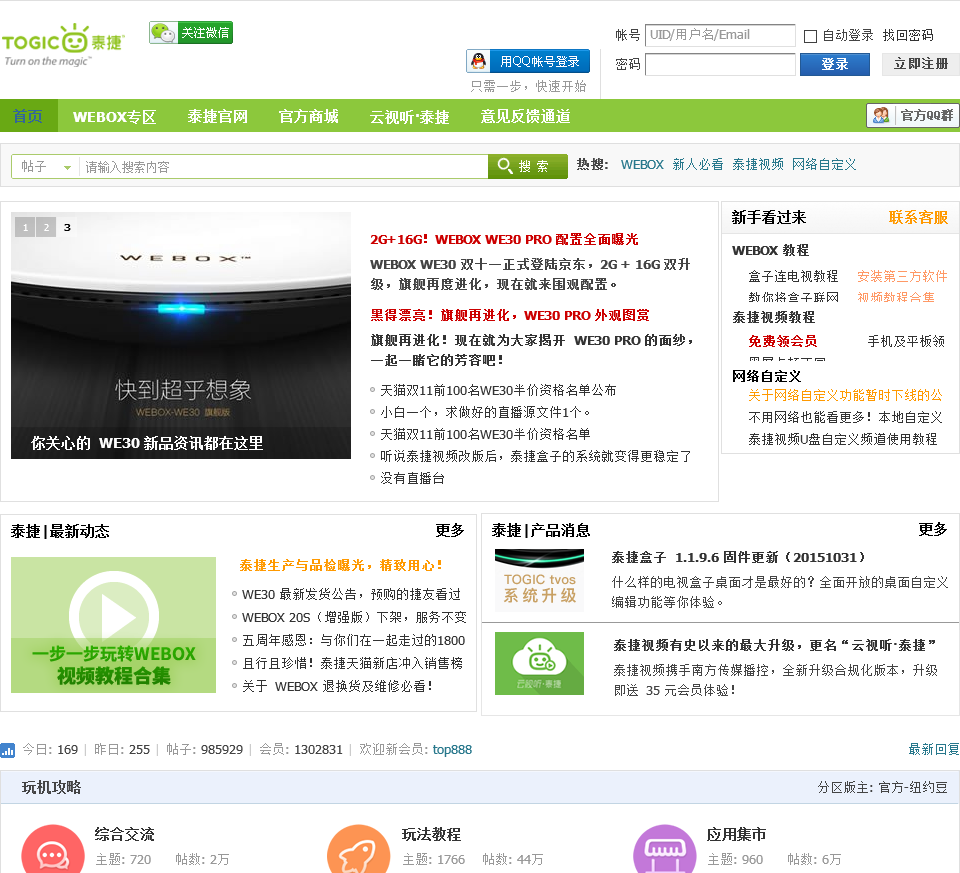Open 手机及平板 link

point(906,341)
